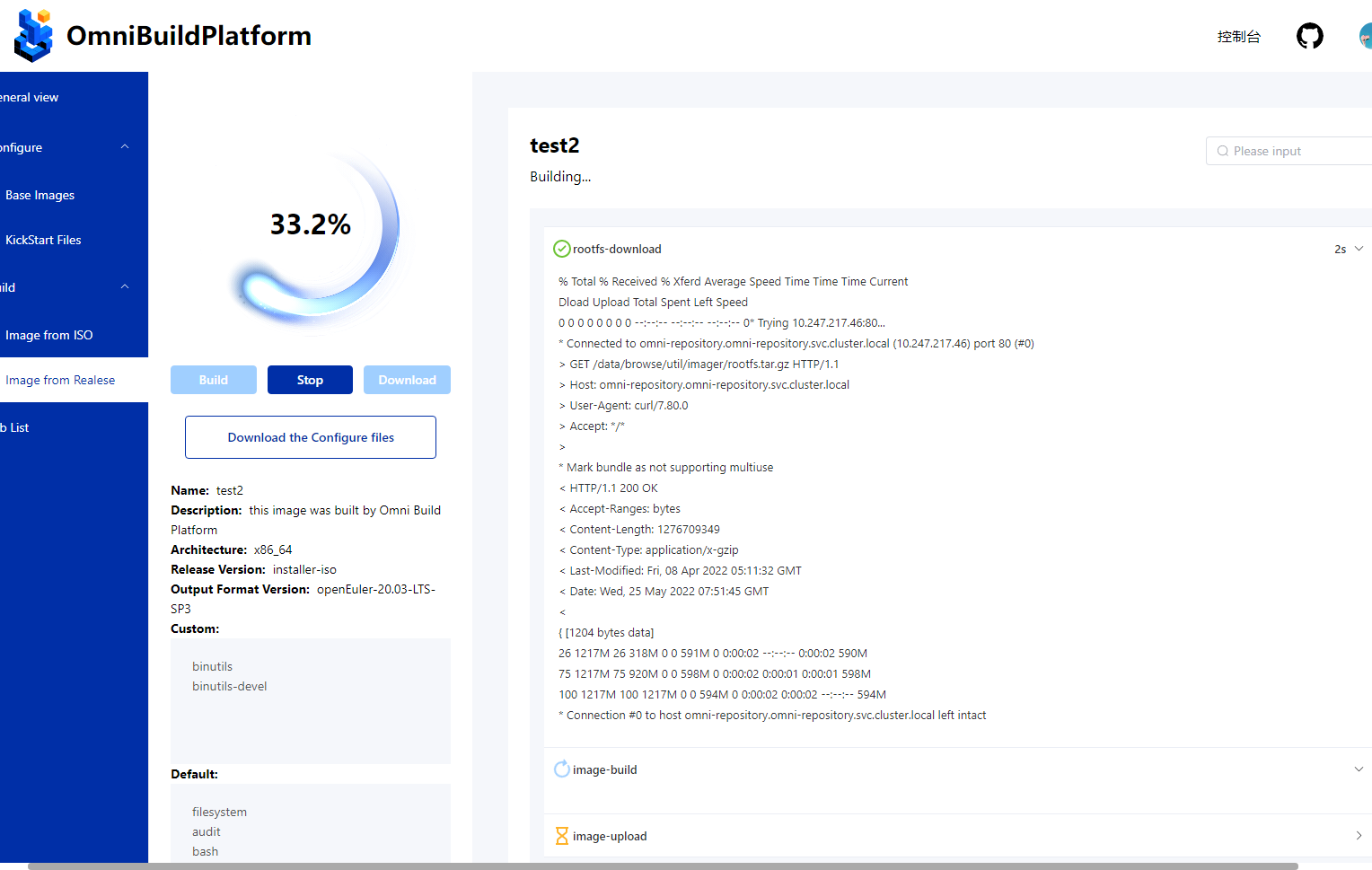Click the Download image button
The image size is (1372, 870).
(407, 380)
